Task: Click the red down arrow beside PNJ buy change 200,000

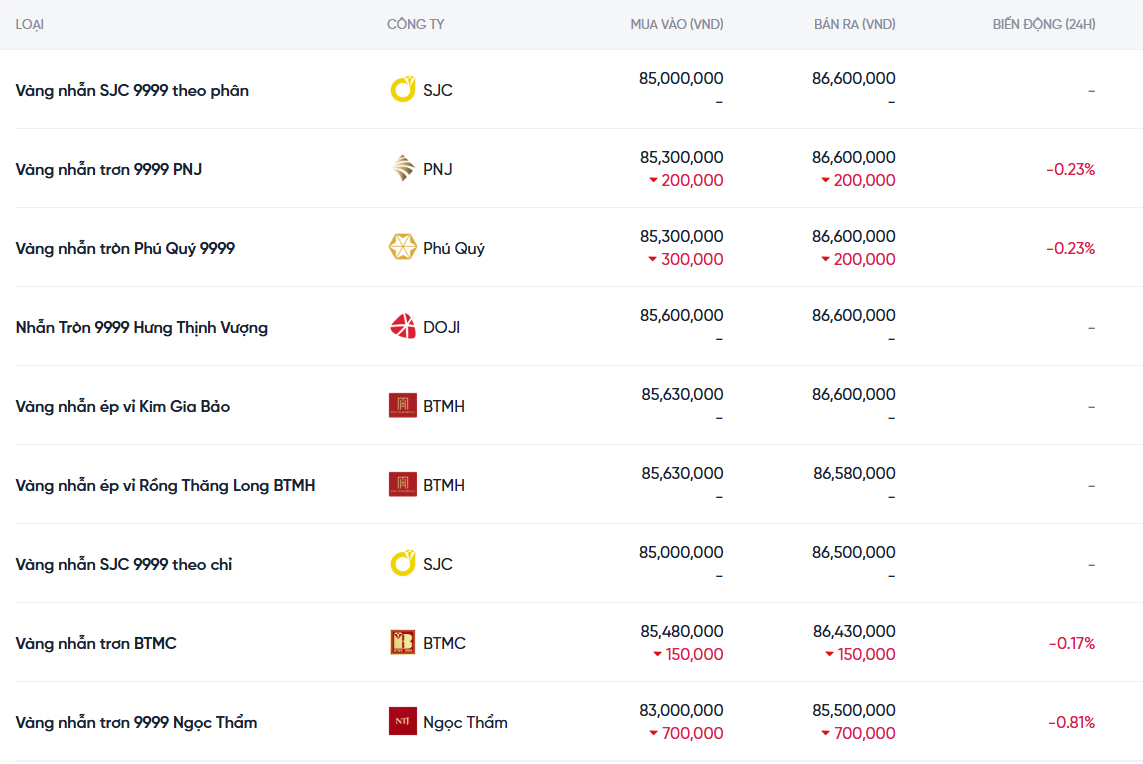Action: 653,180
